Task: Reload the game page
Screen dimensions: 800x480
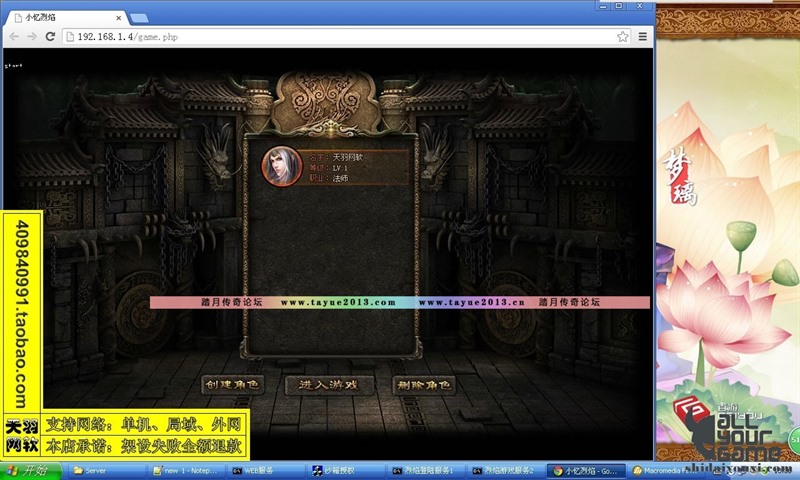Action: tap(50, 36)
